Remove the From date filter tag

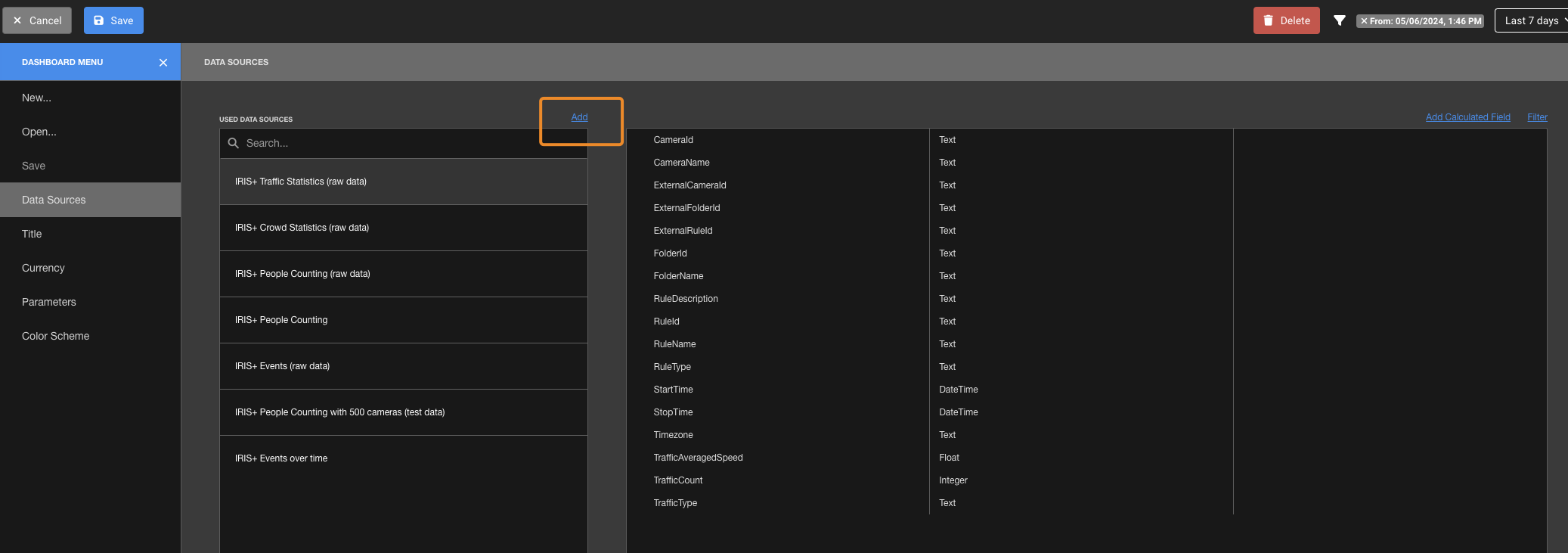(x=1364, y=21)
